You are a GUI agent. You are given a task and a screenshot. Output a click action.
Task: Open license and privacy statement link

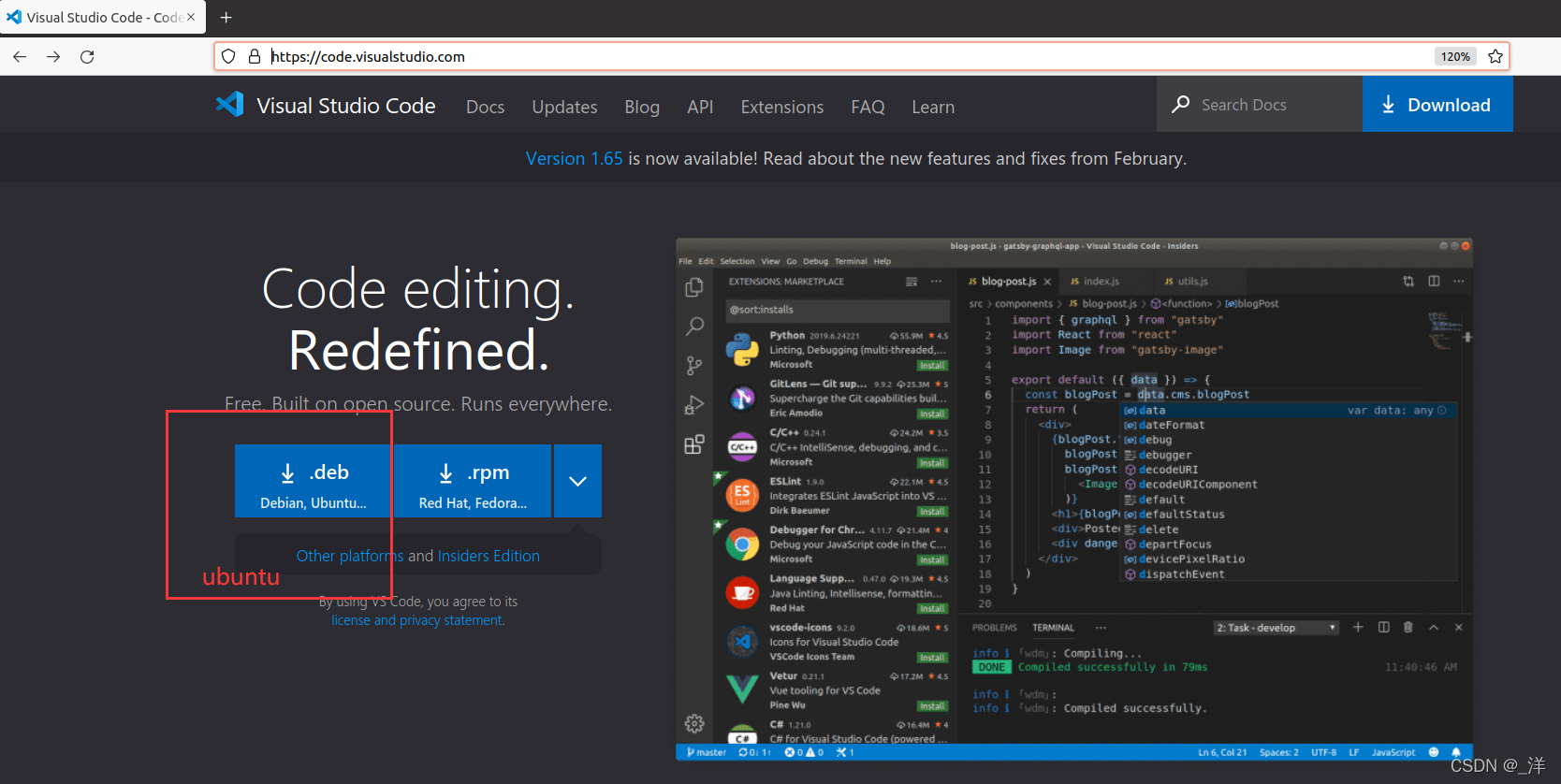418,620
